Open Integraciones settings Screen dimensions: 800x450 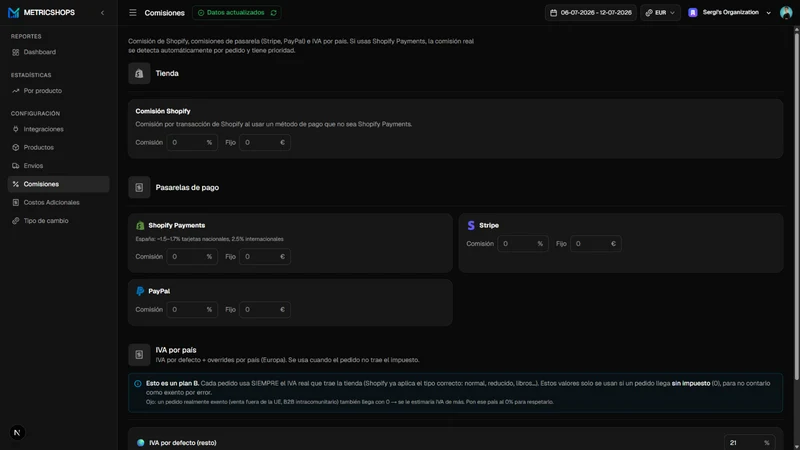[x=58, y=129]
